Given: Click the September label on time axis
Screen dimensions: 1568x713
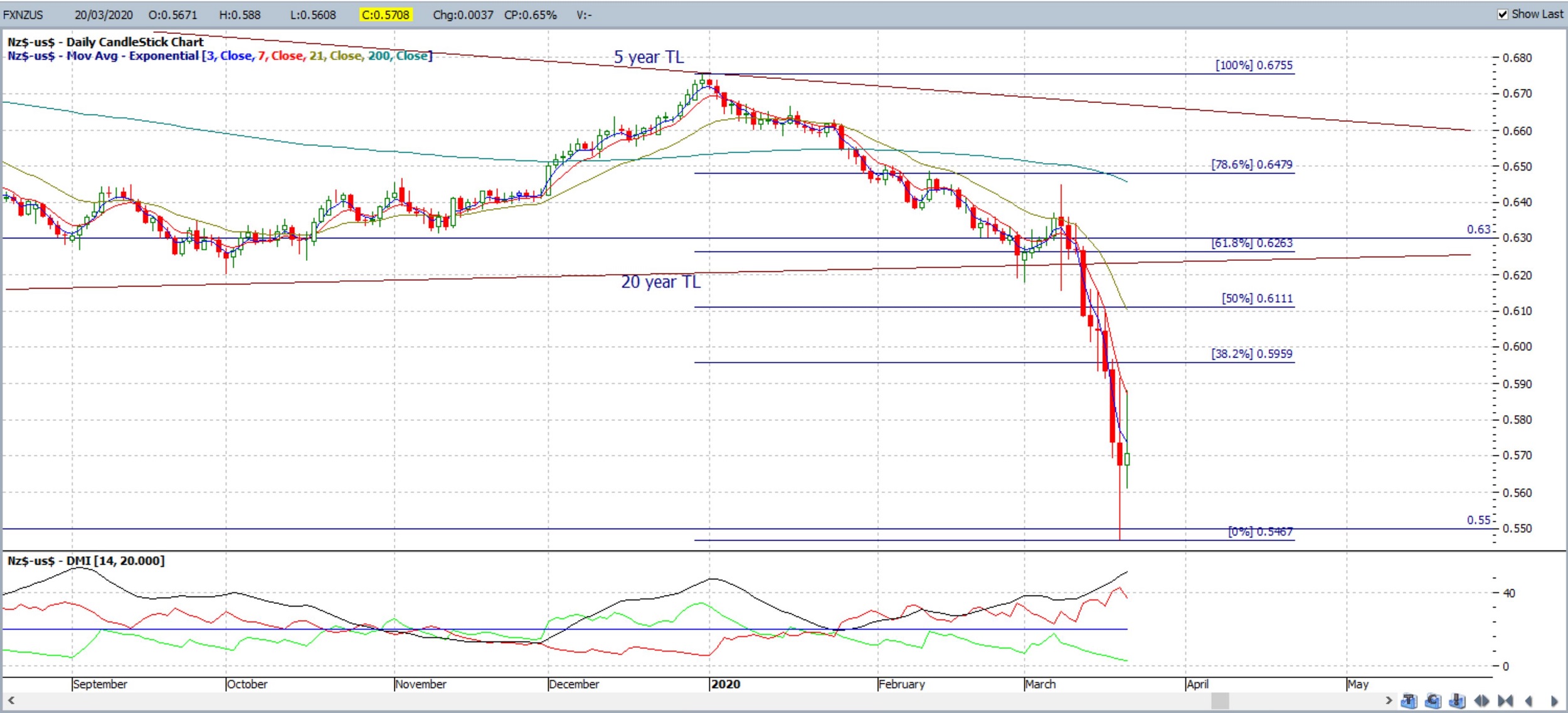Looking at the screenshot, I should (x=100, y=684).
